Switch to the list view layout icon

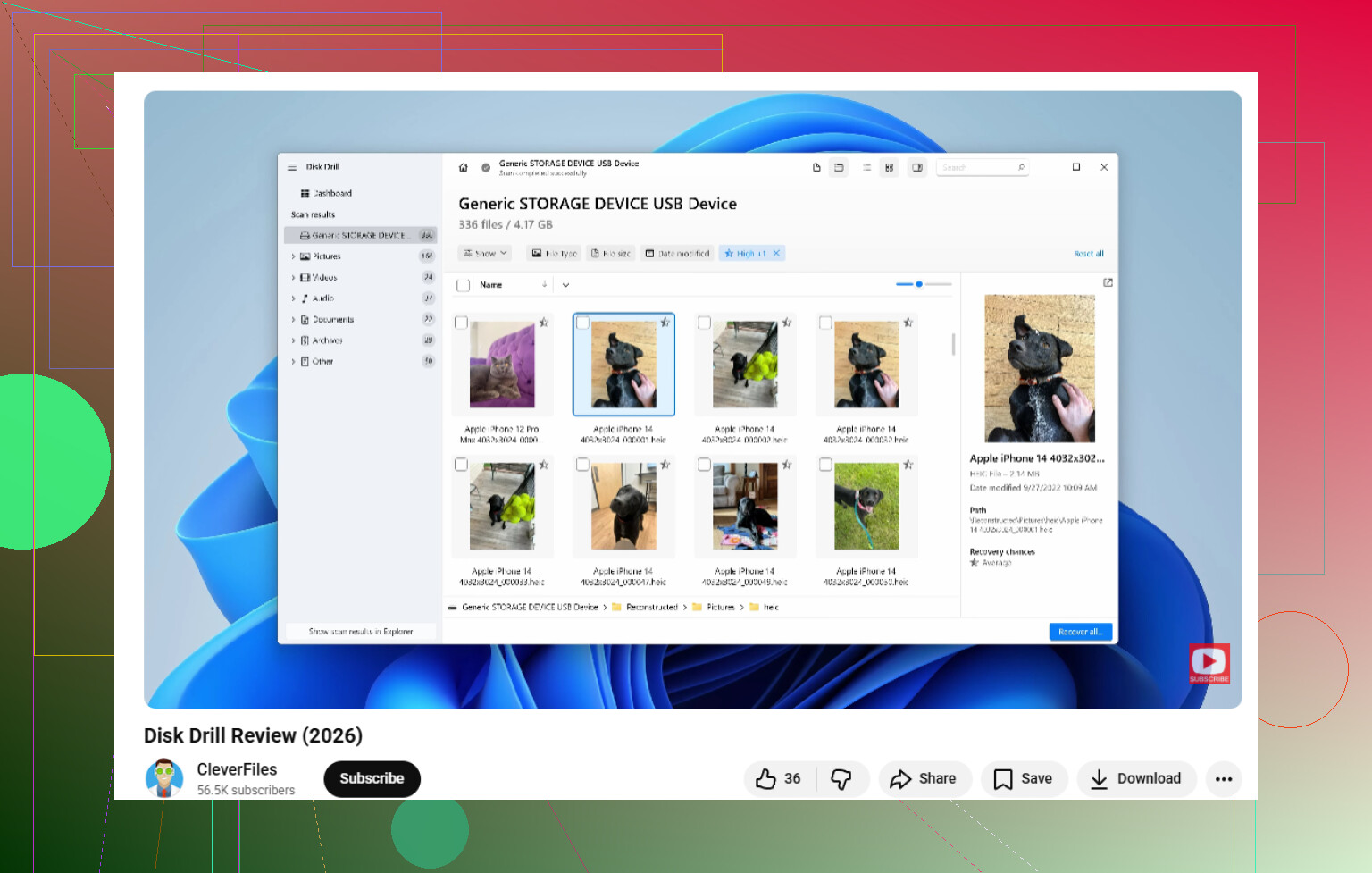click(866, 167)
